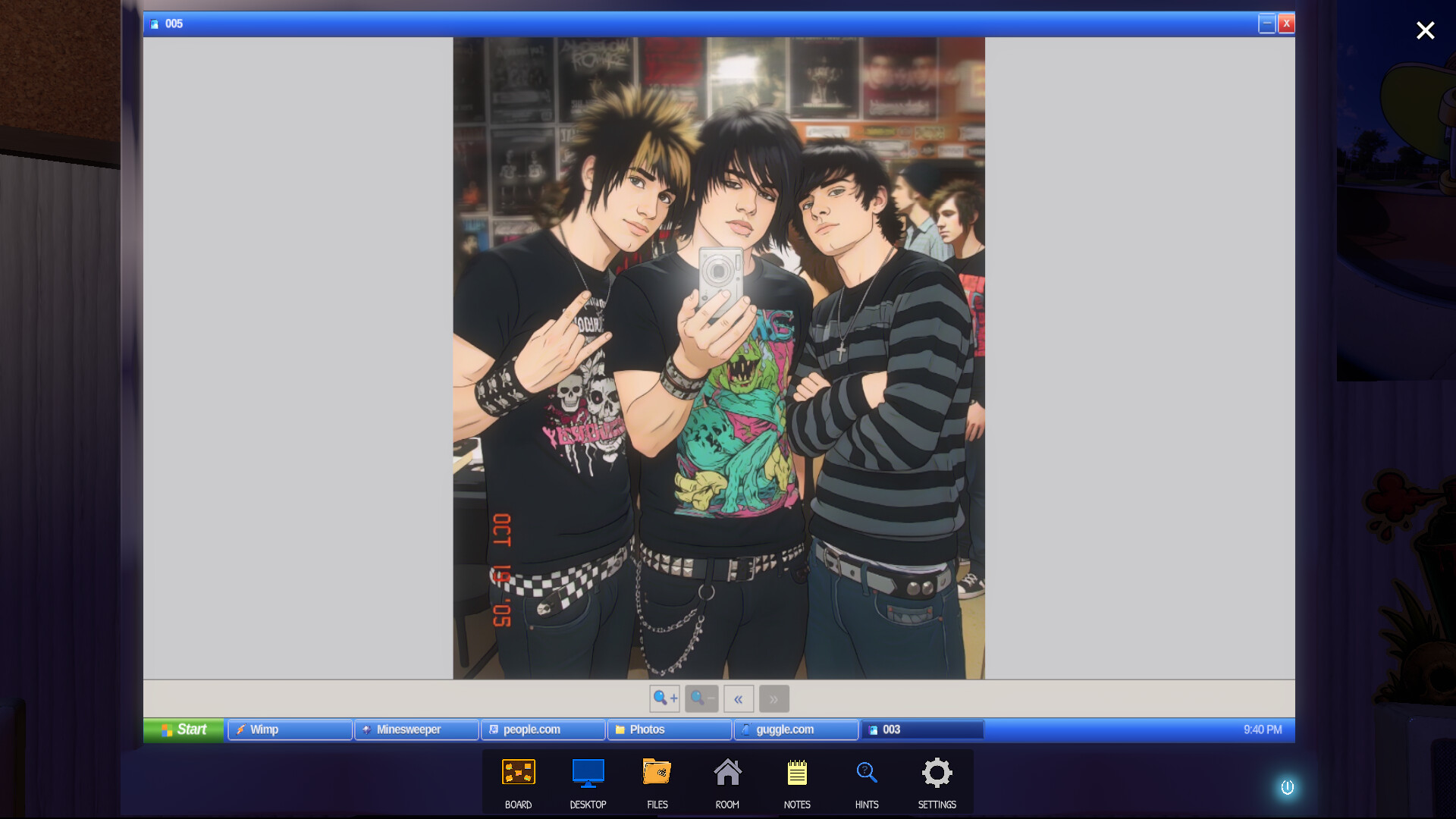The height and width of the screenshot is (819, 1456).
Task: Click the power button icon
Action: 1288,787
